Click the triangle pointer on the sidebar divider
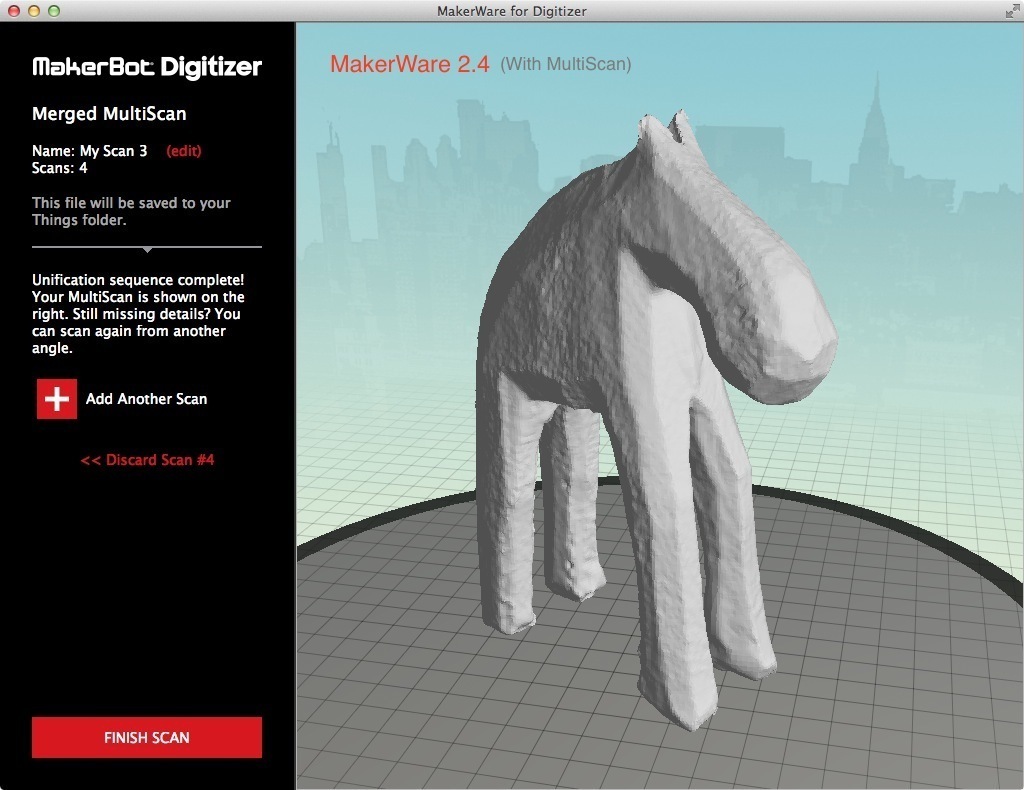The image size is (1024, 790). point(147,250)
